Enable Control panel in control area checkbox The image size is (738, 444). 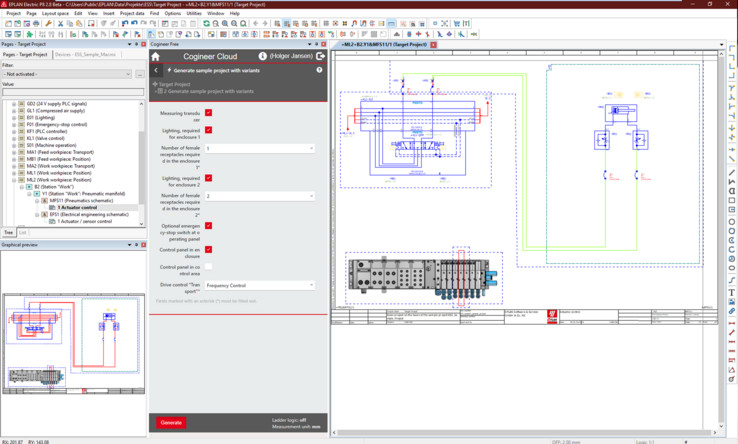click(x=209, y=267)
